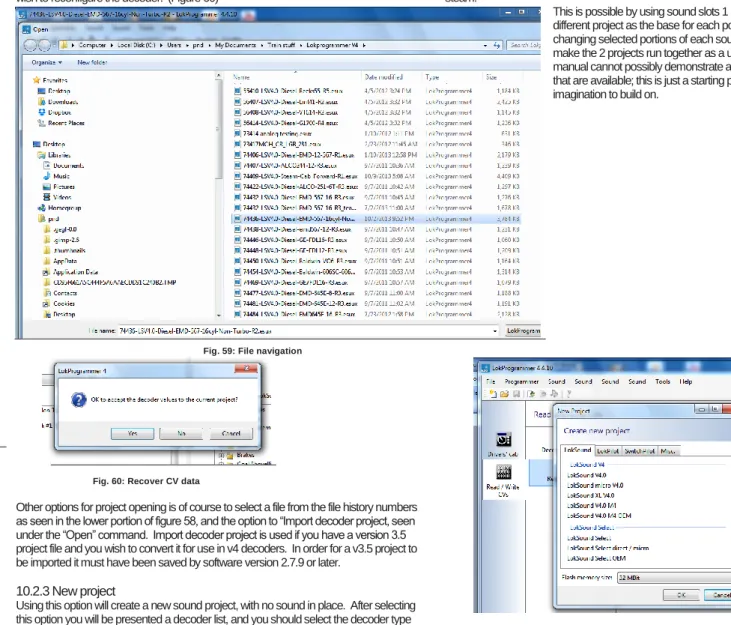Choose LokSound micro V4.0 in the decoder list
This screenshot has height=625, width=731.
595,485
